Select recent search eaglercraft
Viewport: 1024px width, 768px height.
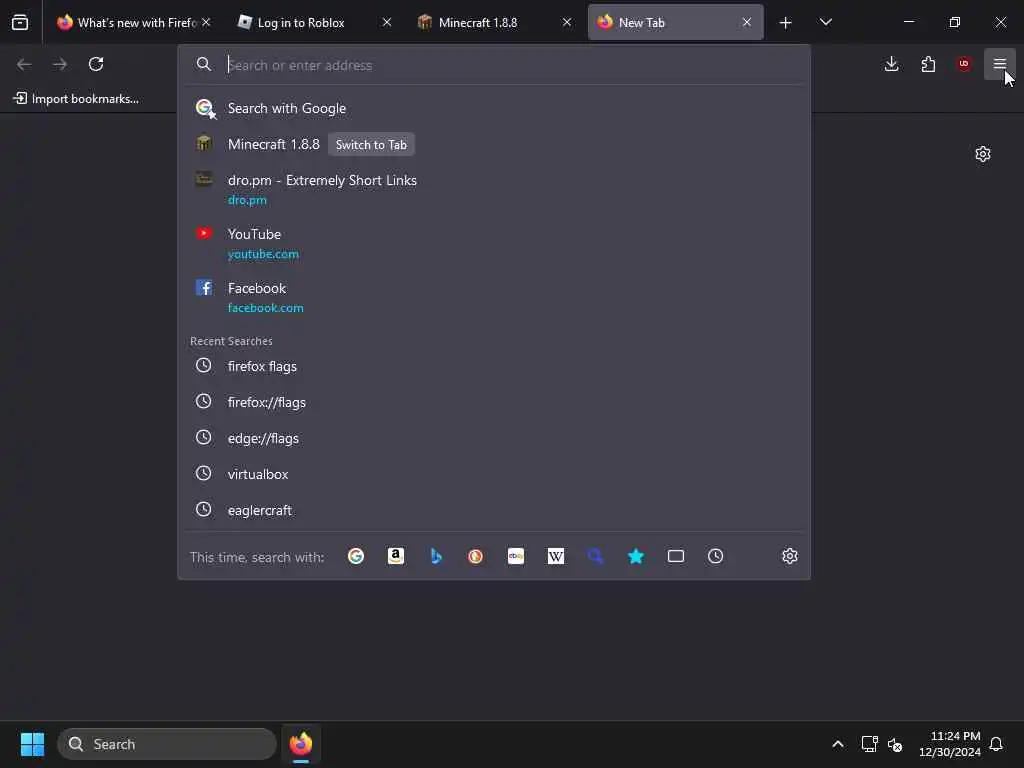point(494,510)
